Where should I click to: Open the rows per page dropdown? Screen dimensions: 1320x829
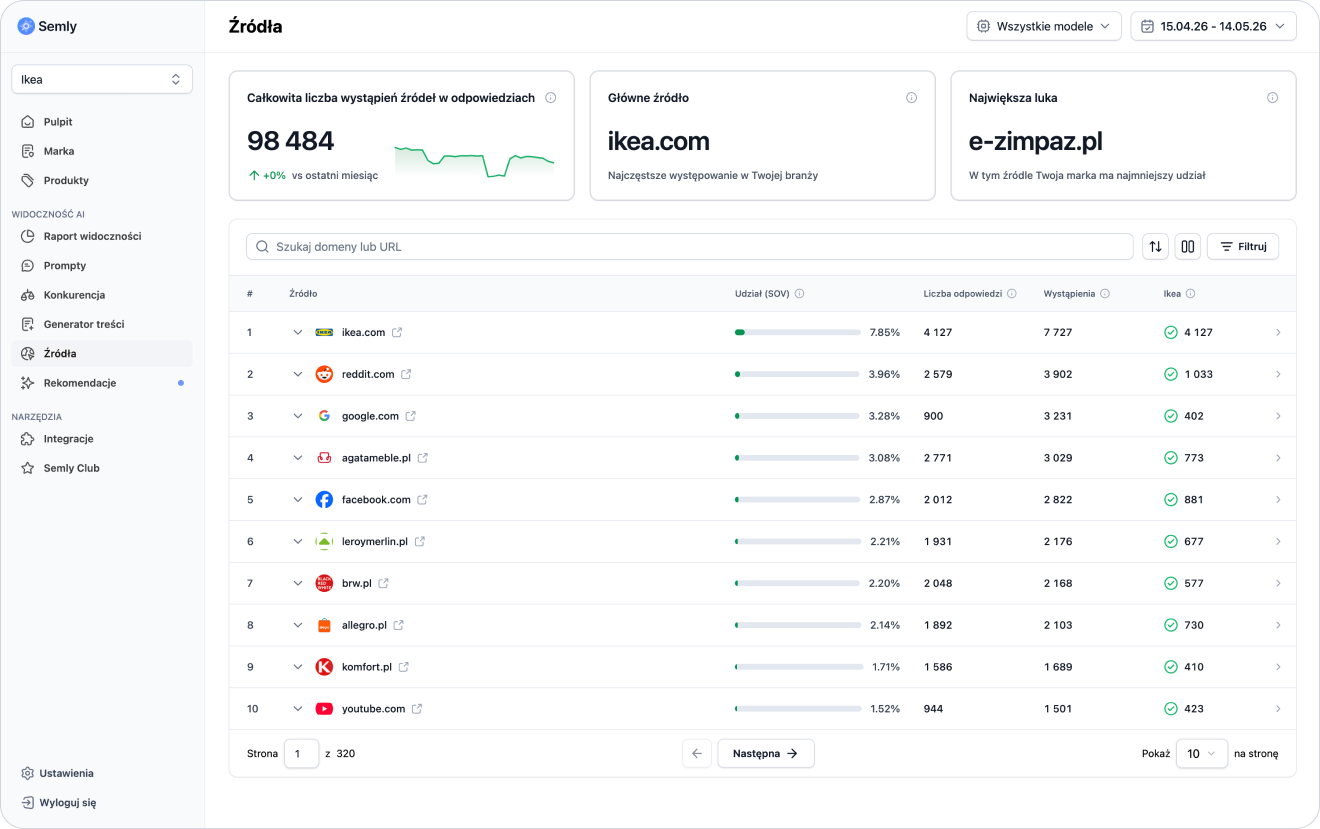coord(1201,753)
